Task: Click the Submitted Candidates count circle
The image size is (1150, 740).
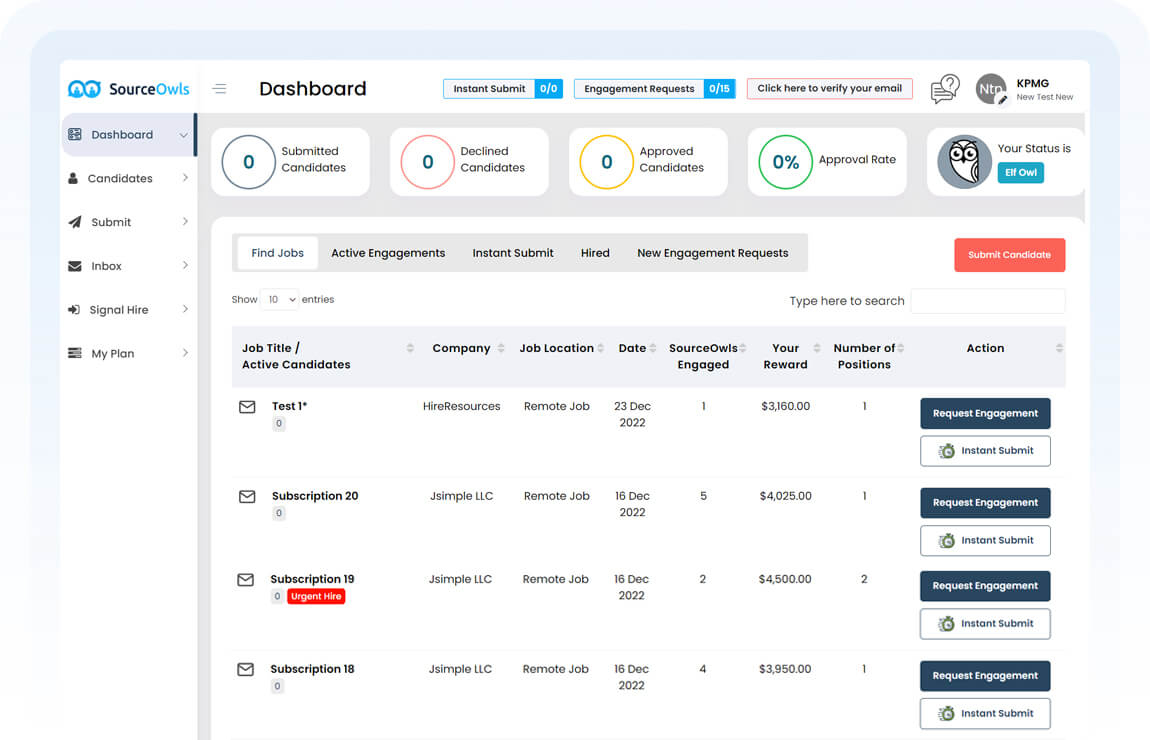Action: [249, 162]
